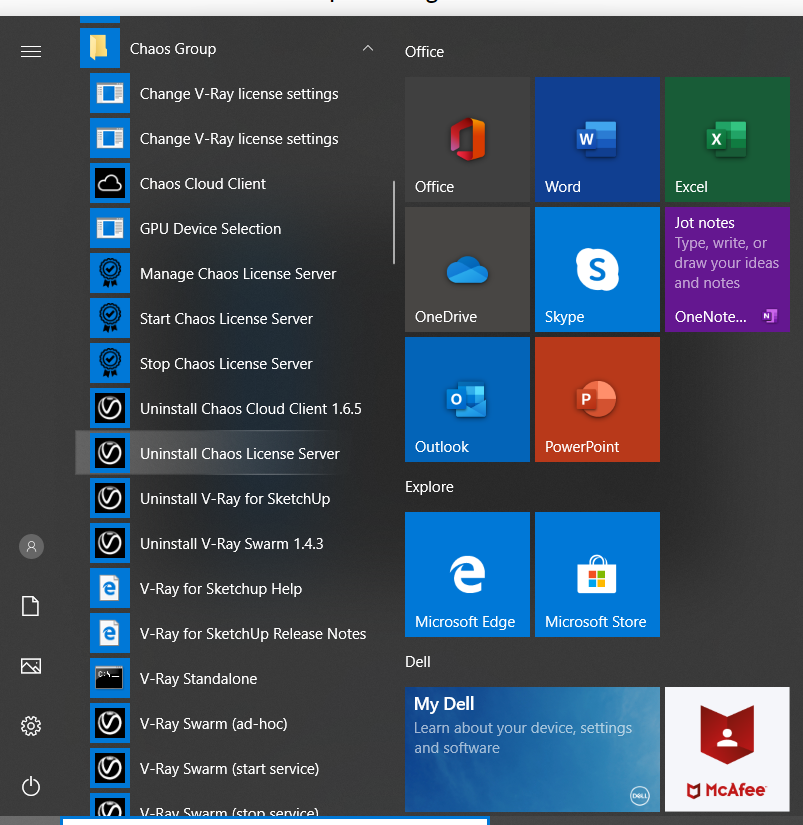Open Settings gear in the sidebar
The image size is (803, 825).
pyautogui.click(x=31, y=726)
